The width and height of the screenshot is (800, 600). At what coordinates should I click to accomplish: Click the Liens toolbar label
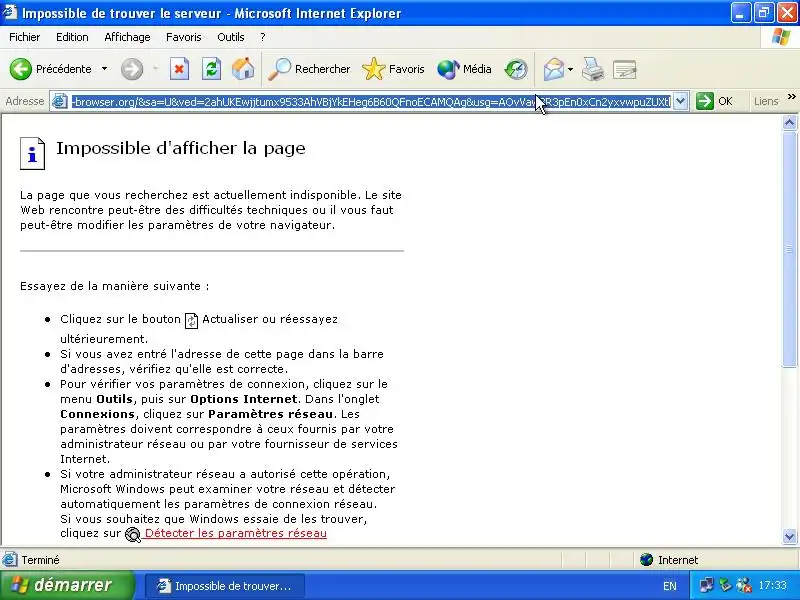coord(766,102)
